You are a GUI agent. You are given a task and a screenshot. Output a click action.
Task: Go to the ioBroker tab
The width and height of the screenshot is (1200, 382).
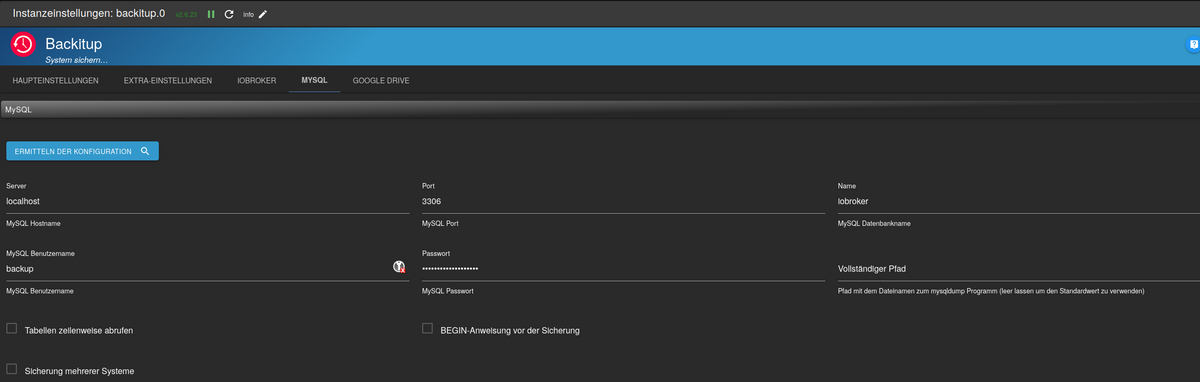point(256,80)
